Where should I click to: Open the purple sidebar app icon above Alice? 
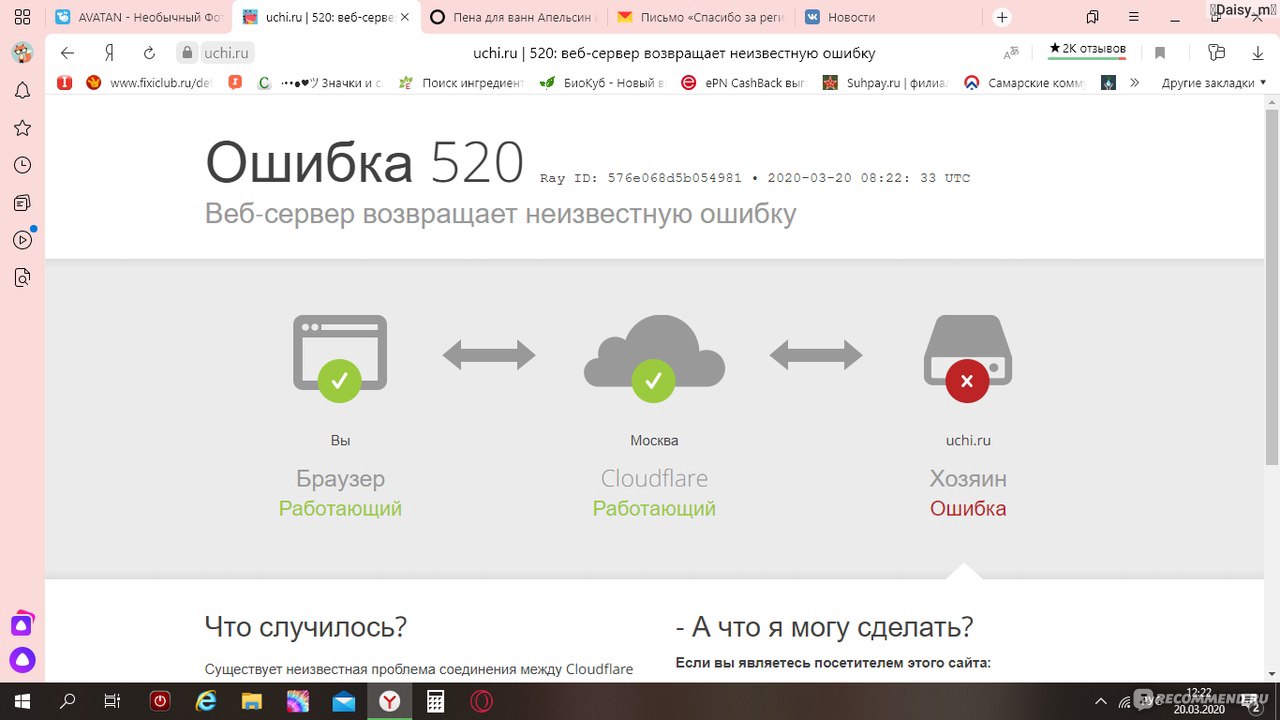point(22,624)
